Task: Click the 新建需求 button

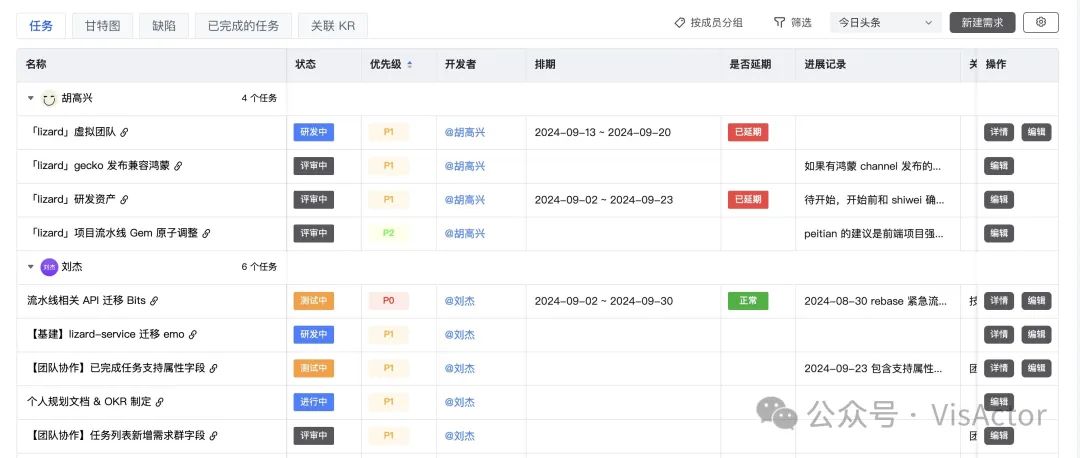Action: (x=982, y=22)
